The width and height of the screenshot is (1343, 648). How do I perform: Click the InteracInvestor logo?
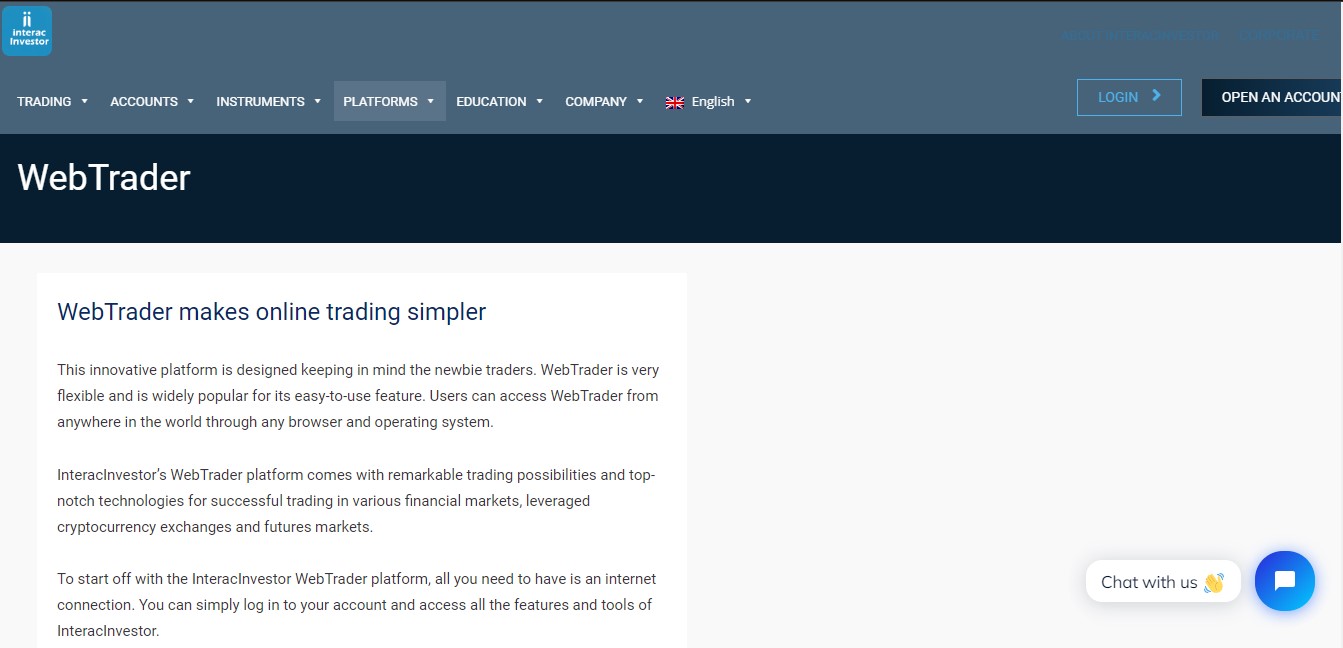click(27, 31)
